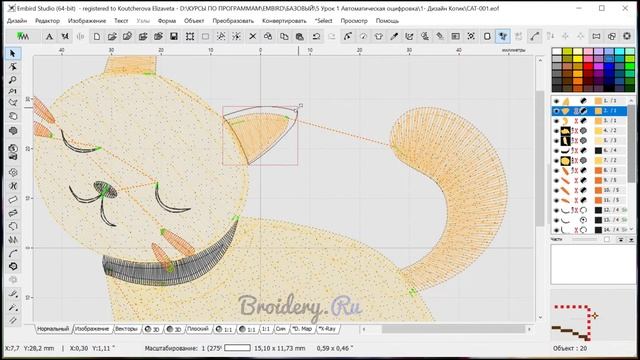Click the move-to-bottom button in the Части panel
Screen dimensions: 640x360
631,240
